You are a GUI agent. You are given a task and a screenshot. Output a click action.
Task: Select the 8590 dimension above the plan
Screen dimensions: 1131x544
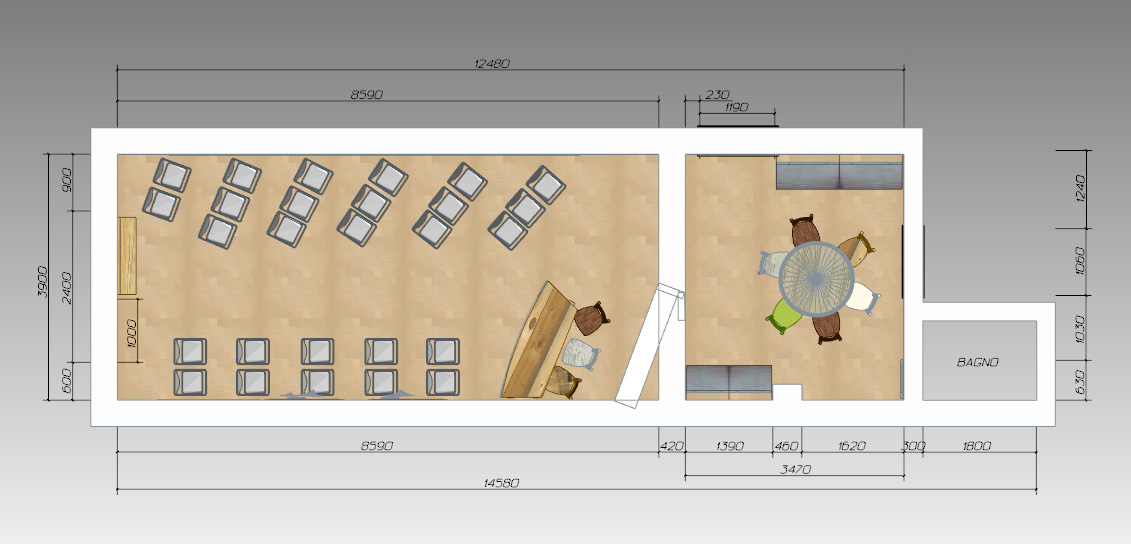366,95
